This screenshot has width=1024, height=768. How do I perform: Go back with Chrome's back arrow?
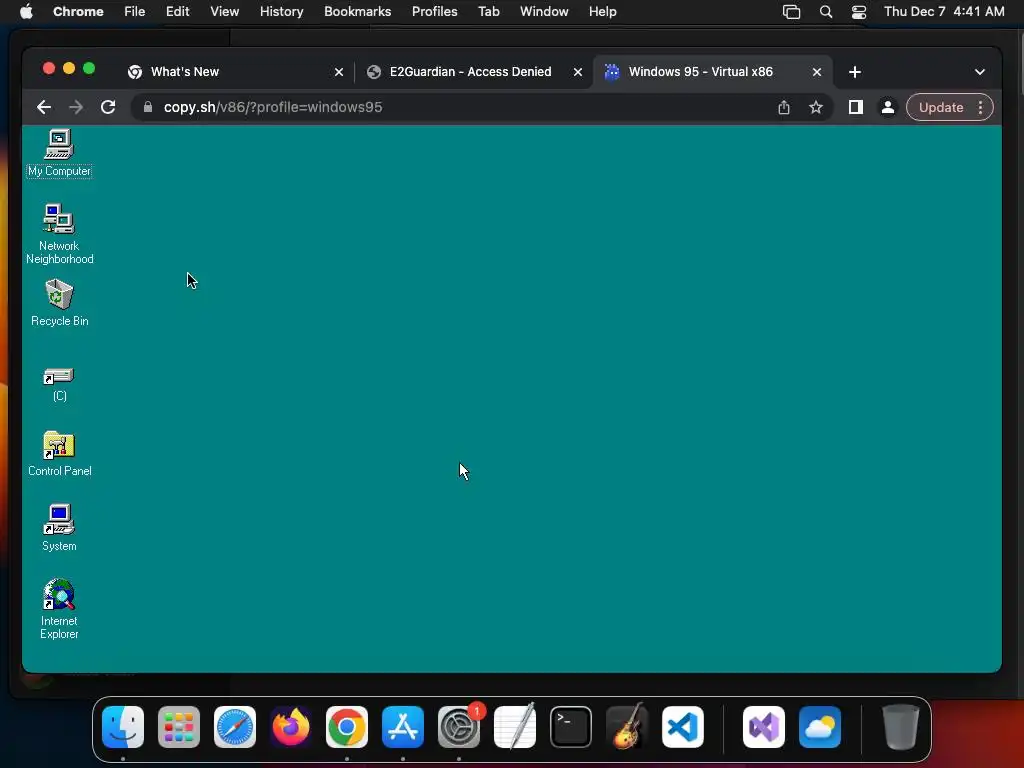click(44, 107)
